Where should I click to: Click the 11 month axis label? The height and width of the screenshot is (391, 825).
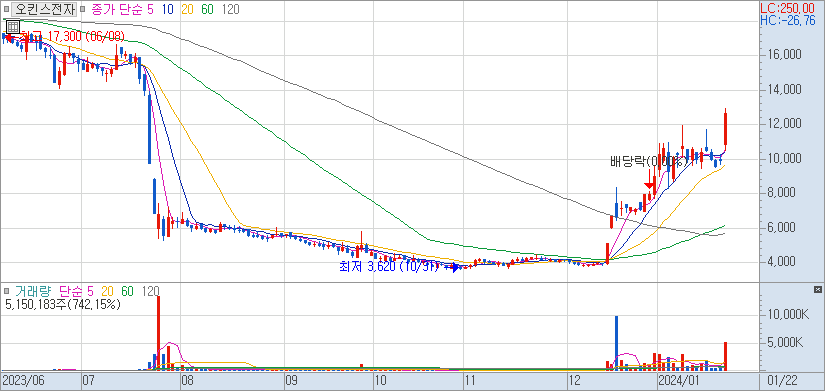pos(470,379)
